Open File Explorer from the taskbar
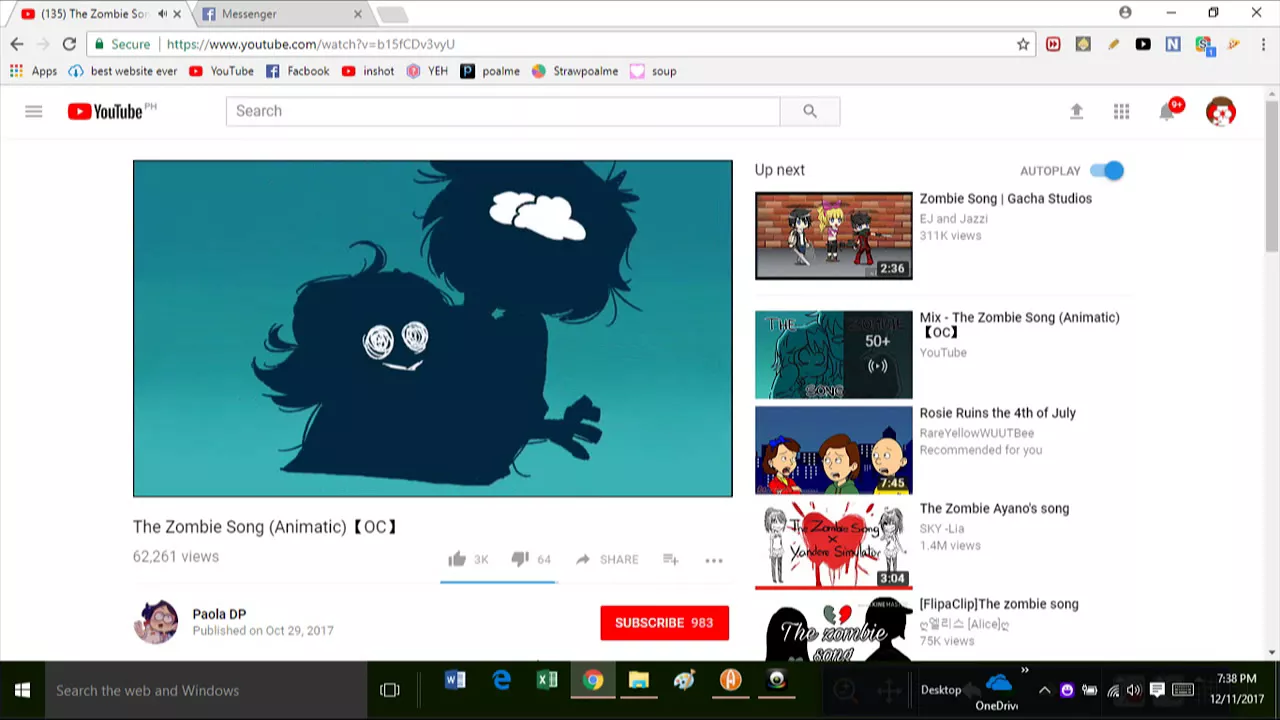Viewport: 1280px width, 720px height. pos(639,681)
